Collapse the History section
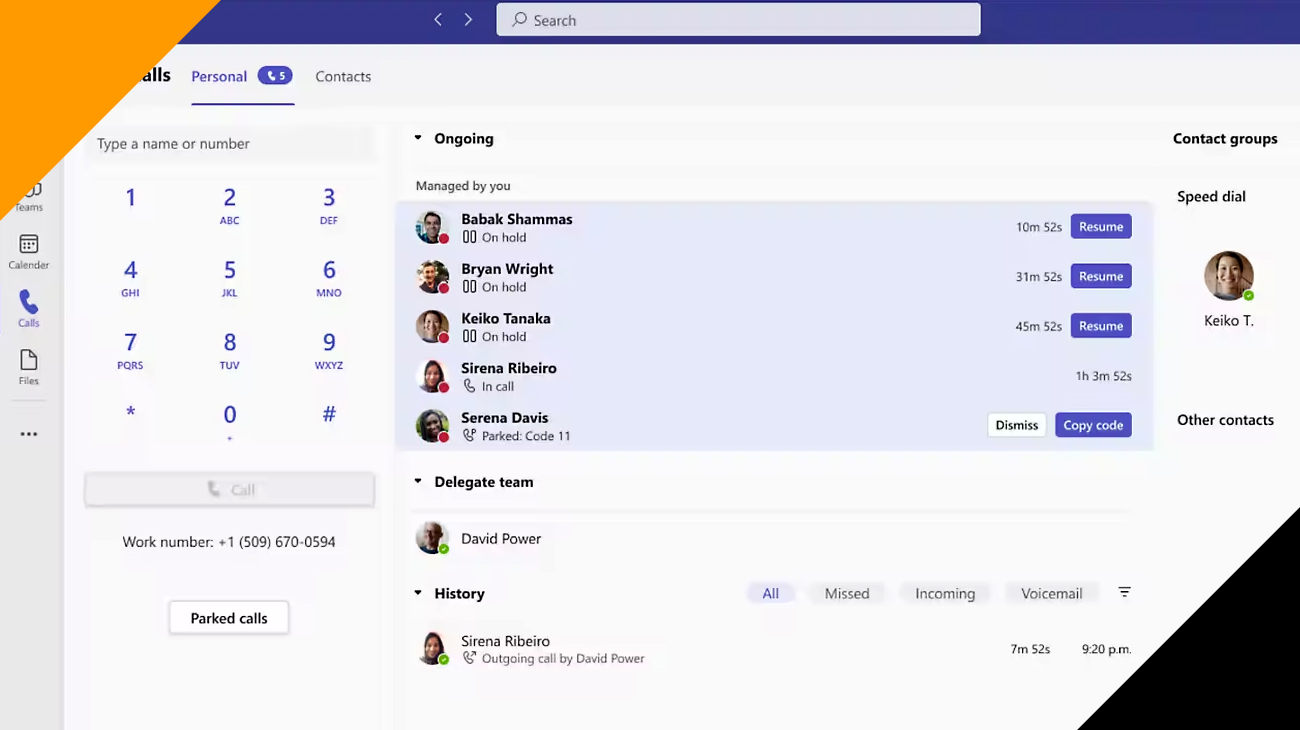The height and width of the screenshot is (730, 1300). click(x=418, y=593)
